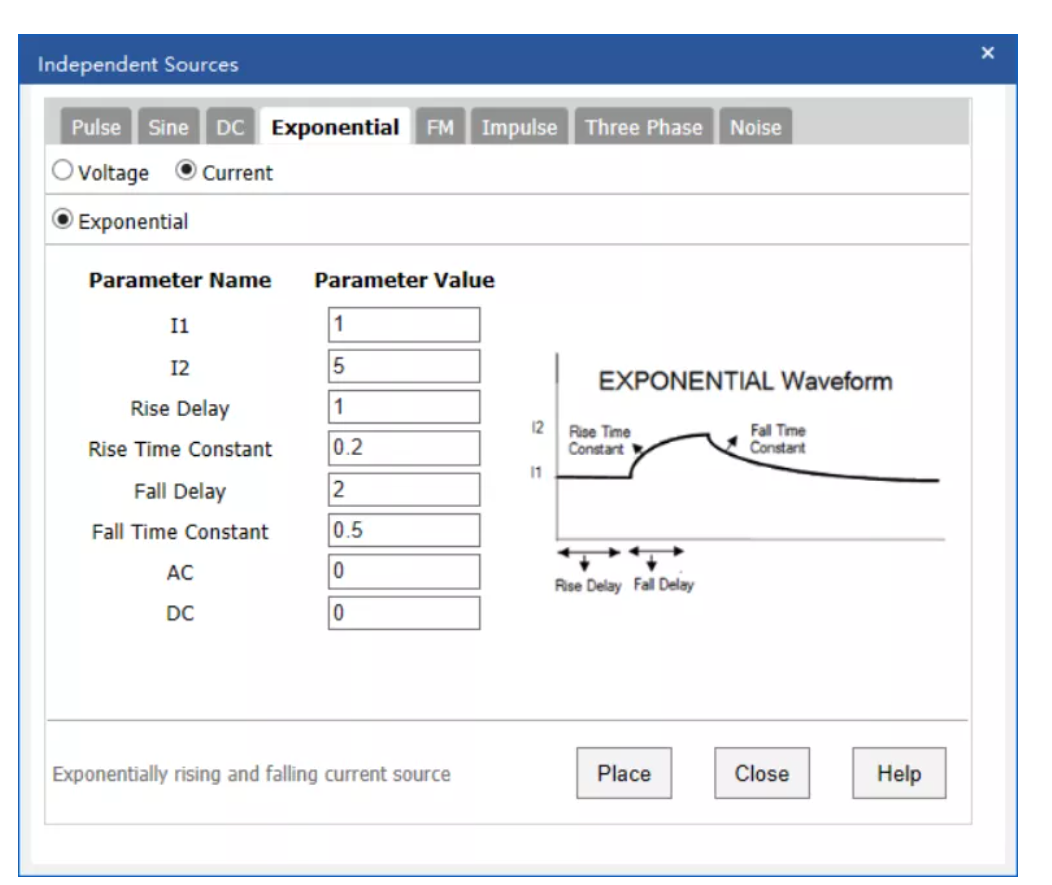The image size is (1052, 885).
Task: Open the Impulse tab
Action: 520,128
